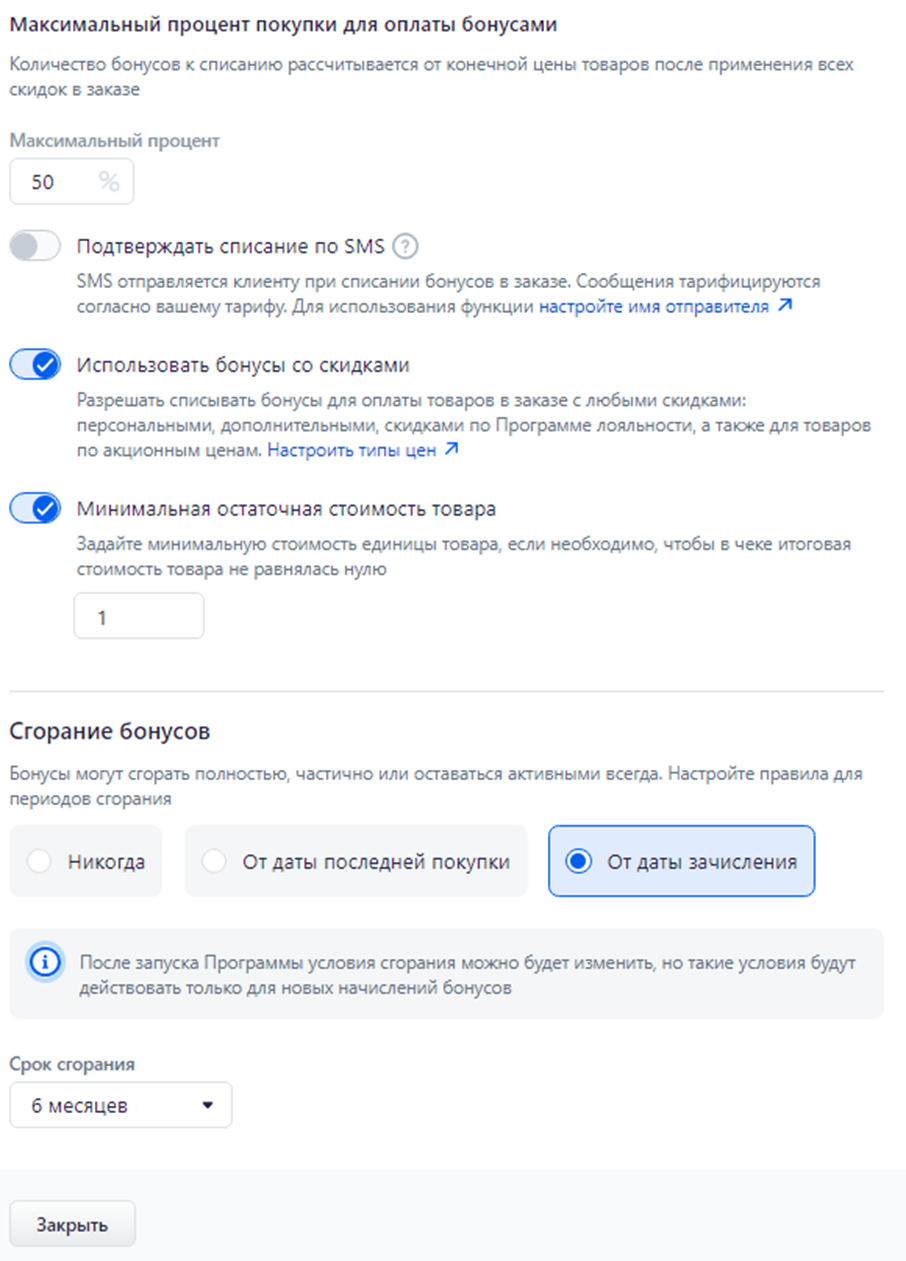
Task: Click the percent symbol in maximum percent field
Action: pyautogui.click(x=108, y=182)
